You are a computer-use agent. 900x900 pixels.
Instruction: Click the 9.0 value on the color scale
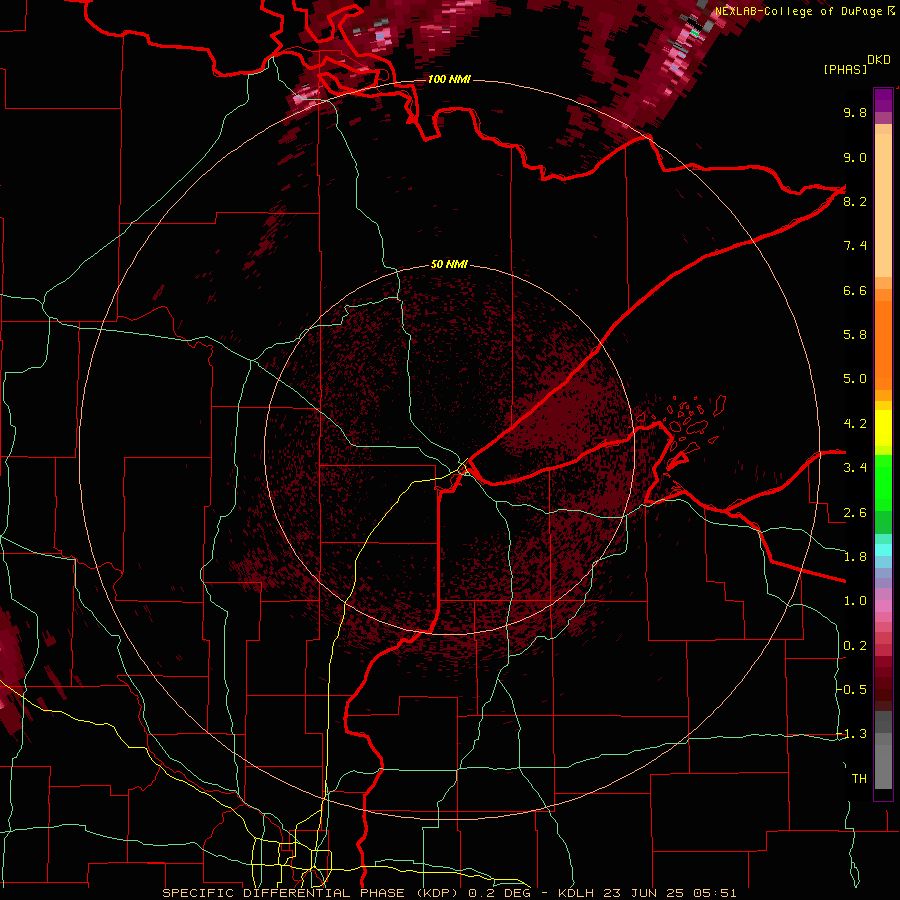[x=855, y=157]
